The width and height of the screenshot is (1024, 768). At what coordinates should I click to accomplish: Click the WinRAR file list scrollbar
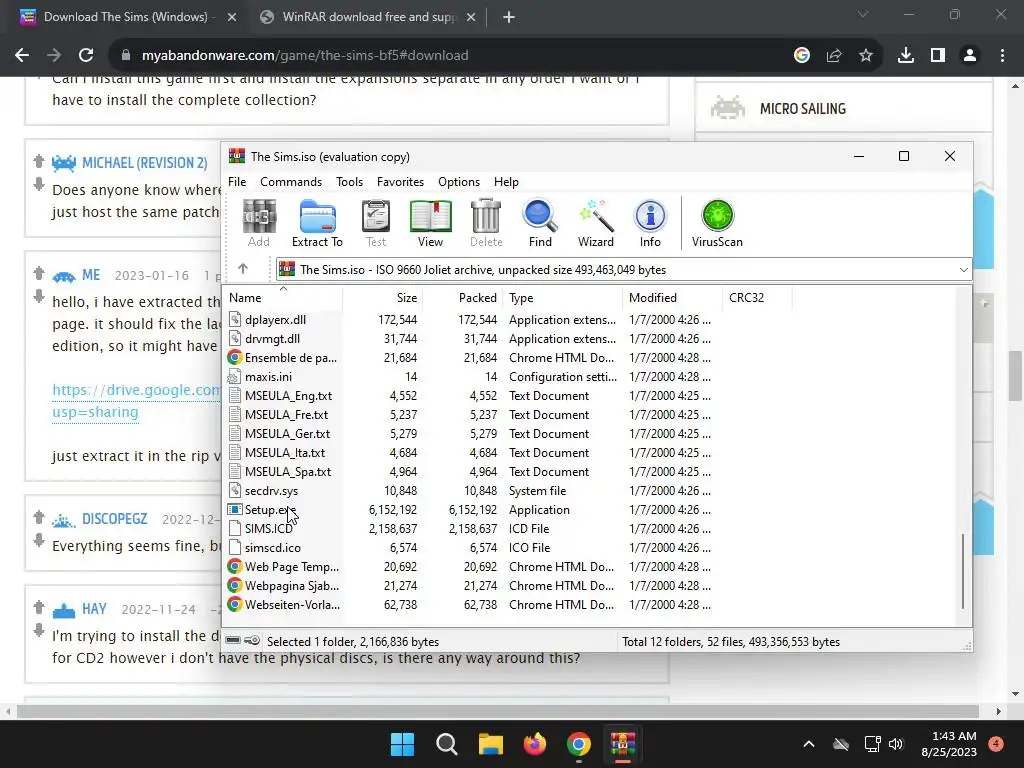tap(963, 571)
